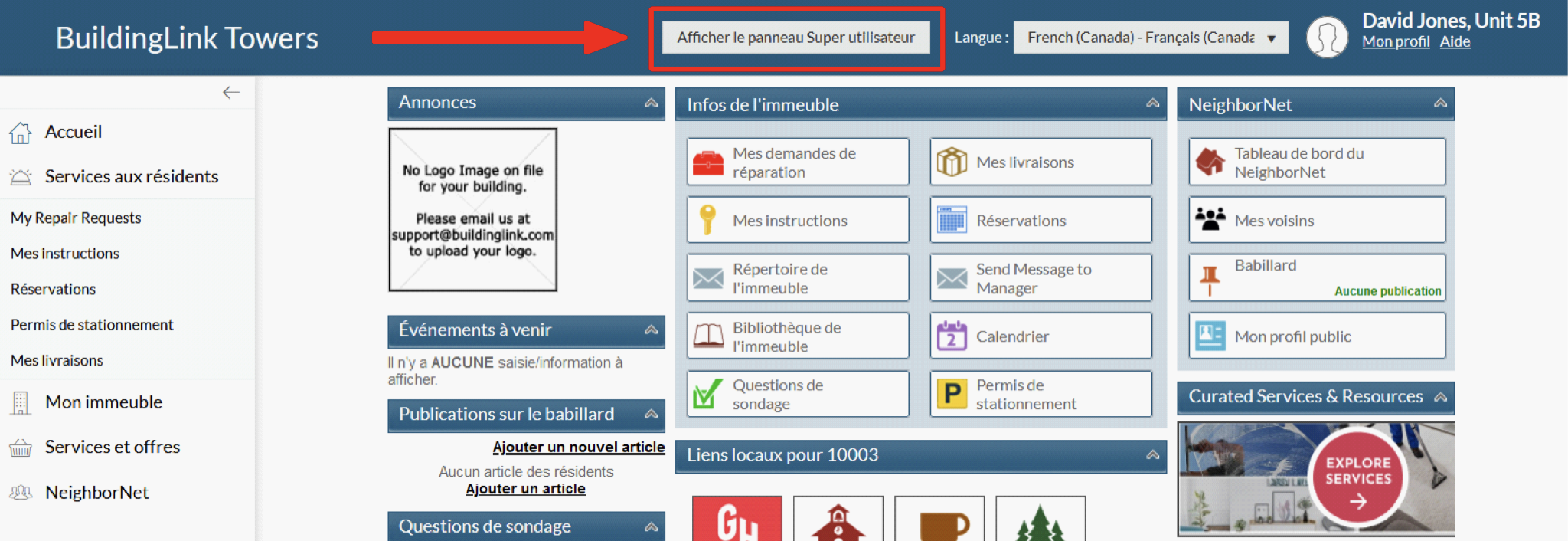Viewport: 1568px width, 541px height.
Task: Open the Langue dropdown selector
Action: click(x=1151, y=38)
